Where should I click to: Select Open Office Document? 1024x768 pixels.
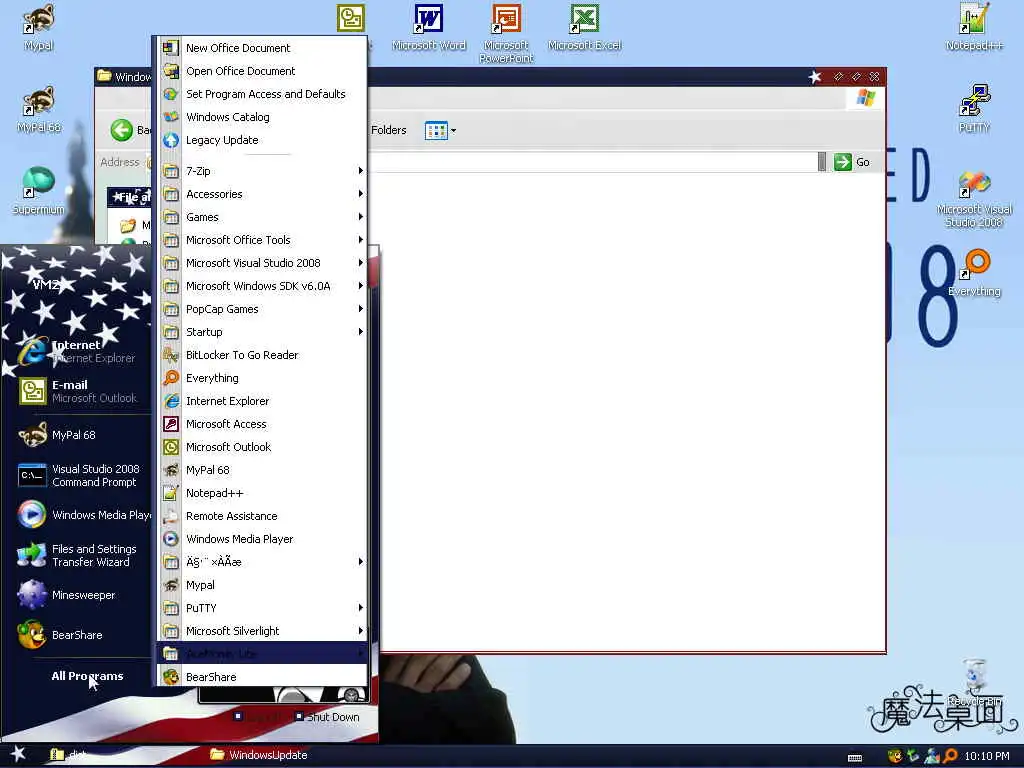[x=262, y=71]
